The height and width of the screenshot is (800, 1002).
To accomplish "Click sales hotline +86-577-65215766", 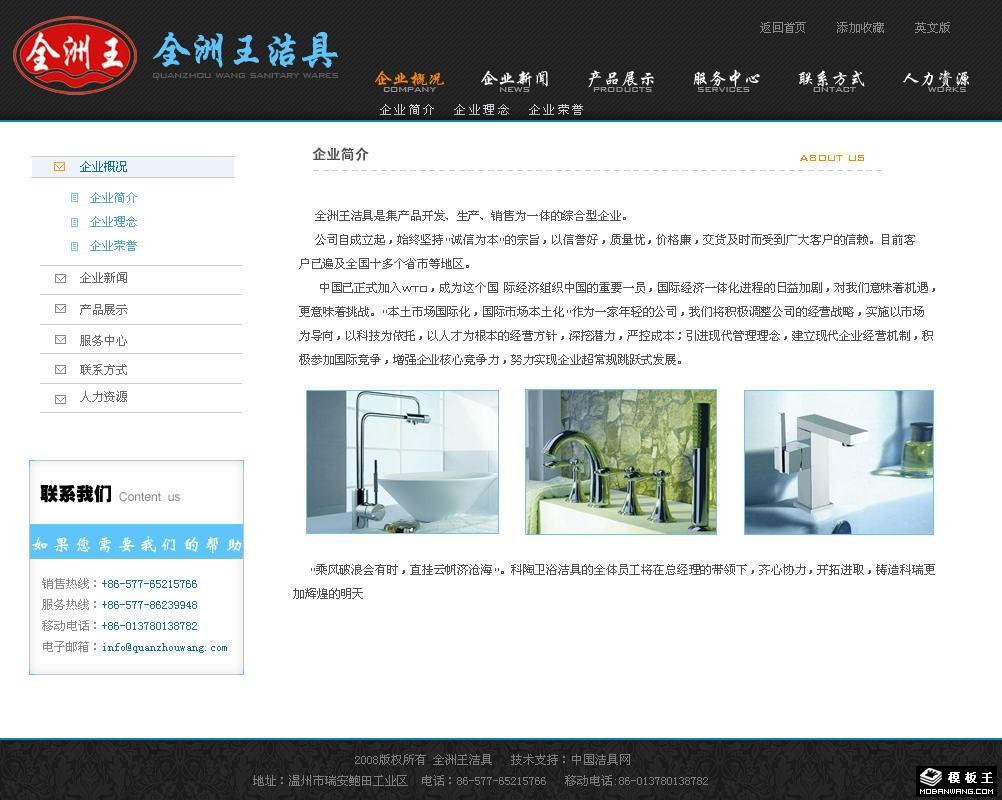I will tap(150, 584).
